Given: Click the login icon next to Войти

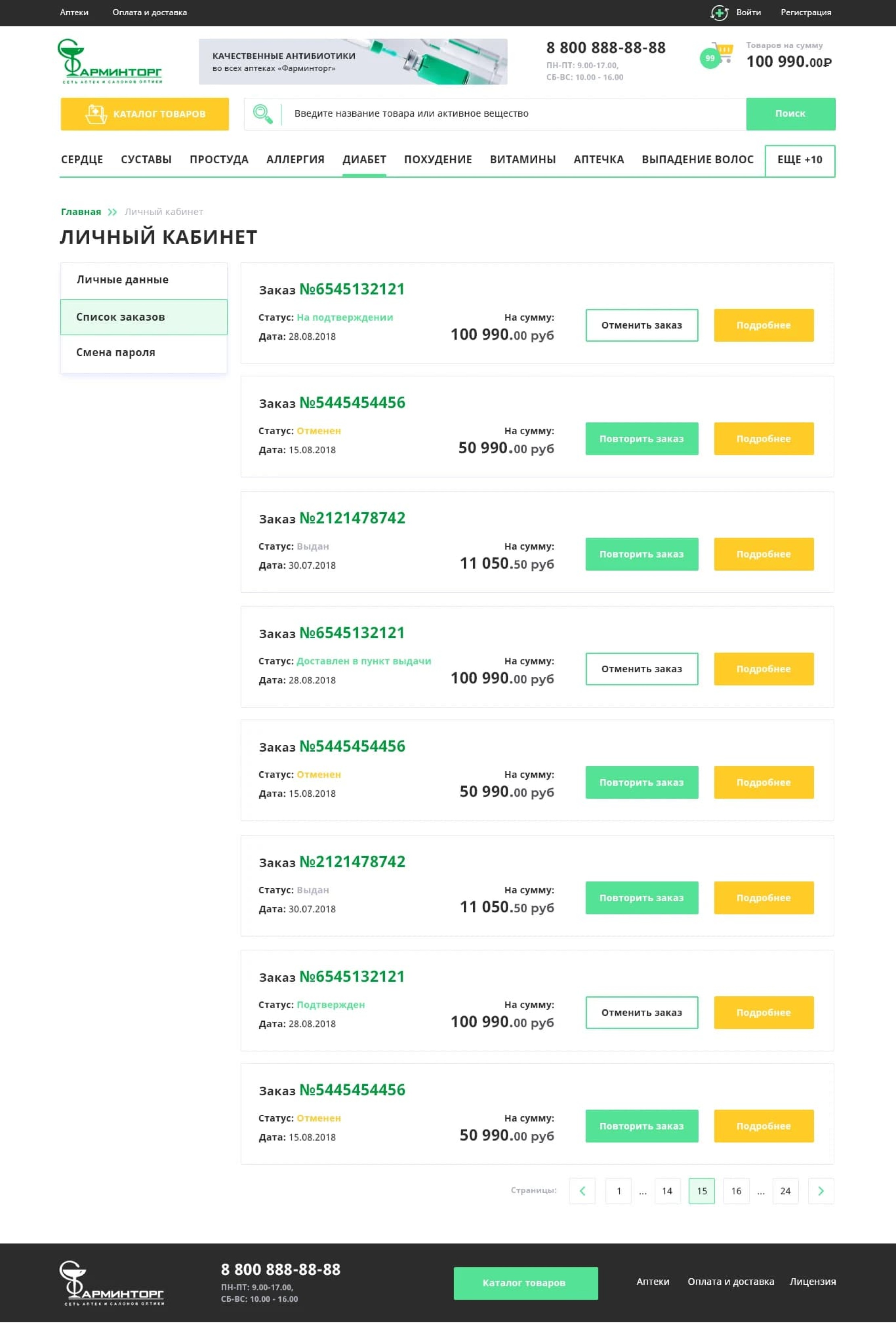Looking at the screenshot, I should 719,12.
